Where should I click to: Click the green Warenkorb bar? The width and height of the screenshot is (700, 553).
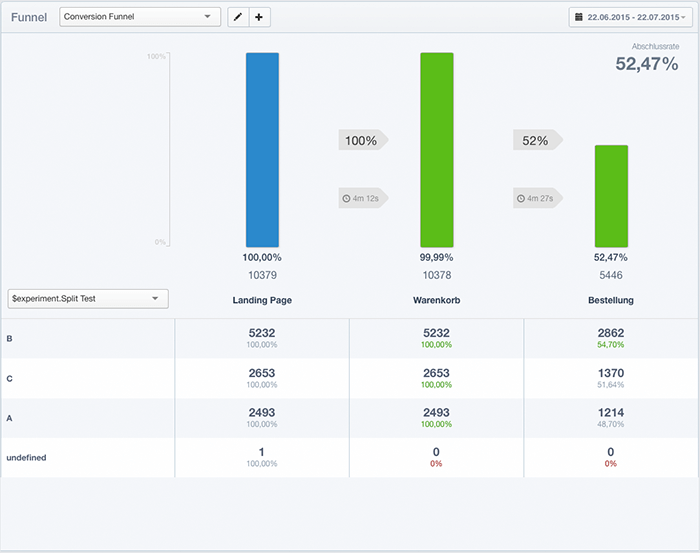(x=437, y=150)
